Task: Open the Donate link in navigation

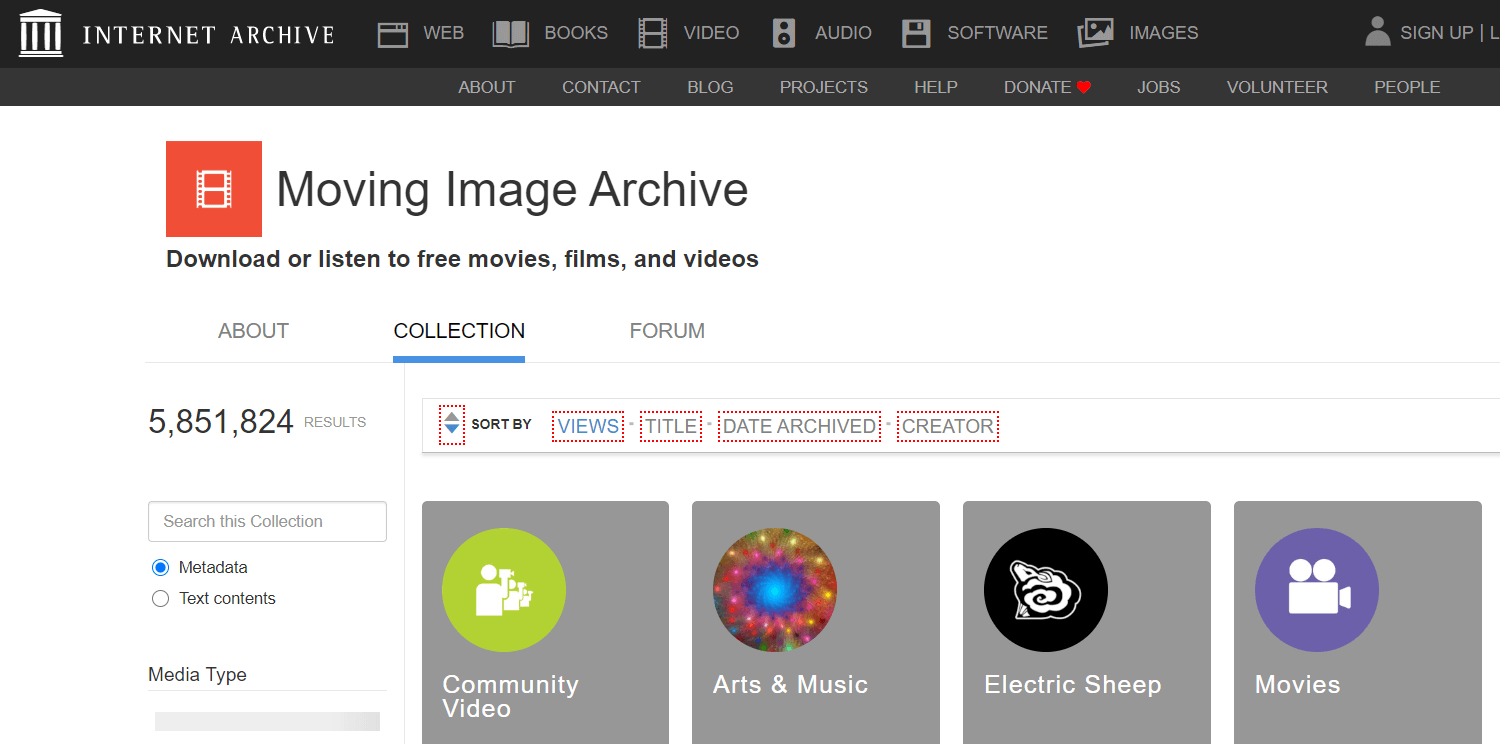Action: [1046, 87]
